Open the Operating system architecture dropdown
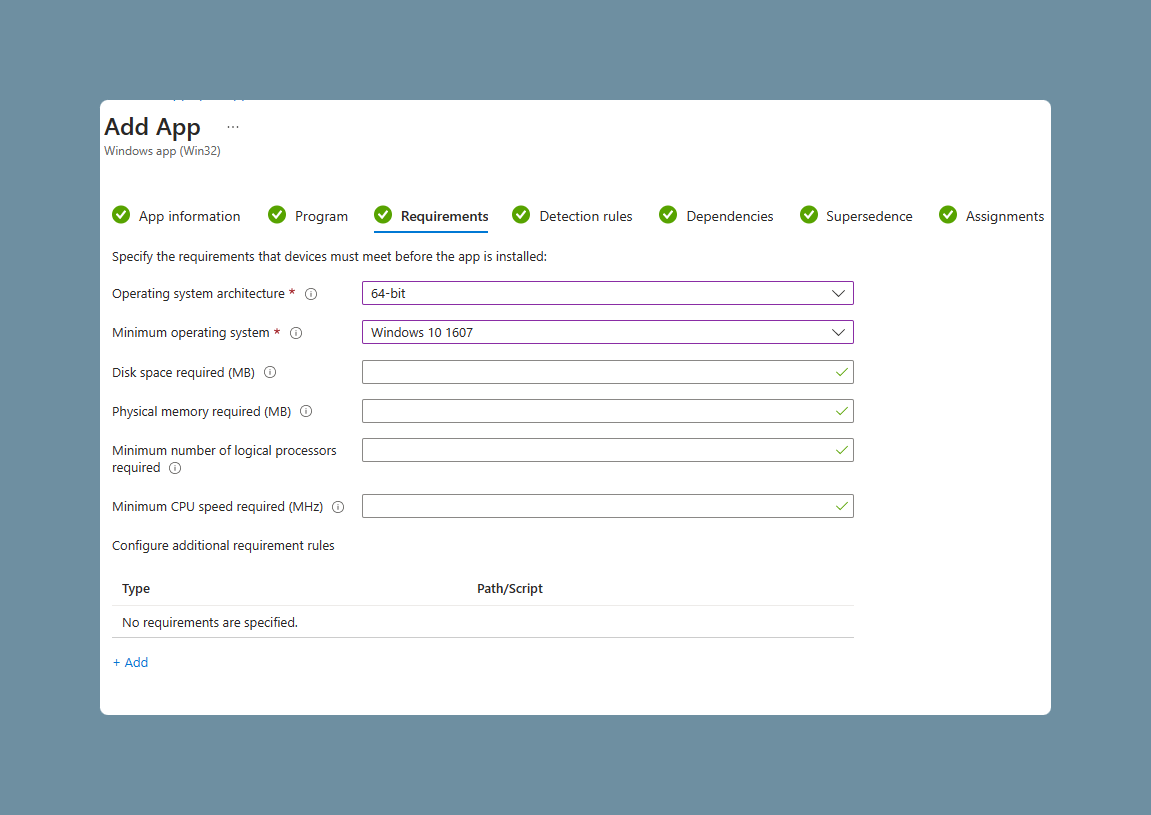Screen dimensions: 1151x815 tap(608, 293)
